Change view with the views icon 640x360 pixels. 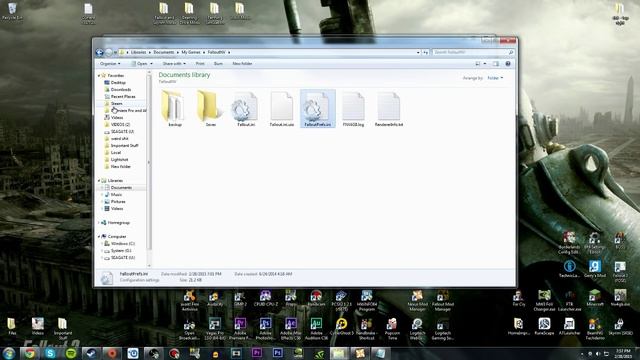478,64
